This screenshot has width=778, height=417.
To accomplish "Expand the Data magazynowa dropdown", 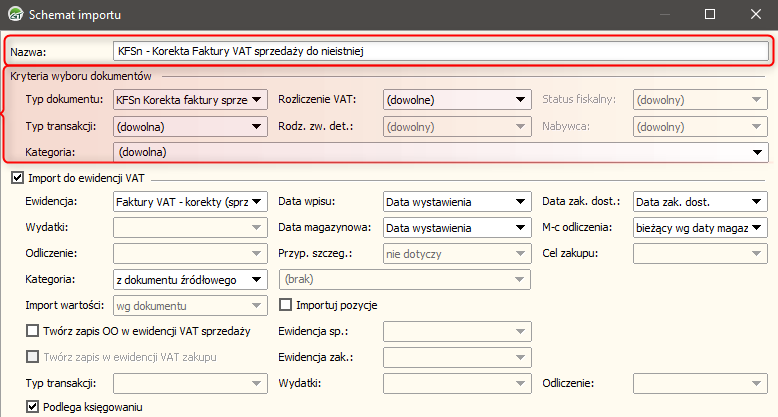I will [457, 228].
